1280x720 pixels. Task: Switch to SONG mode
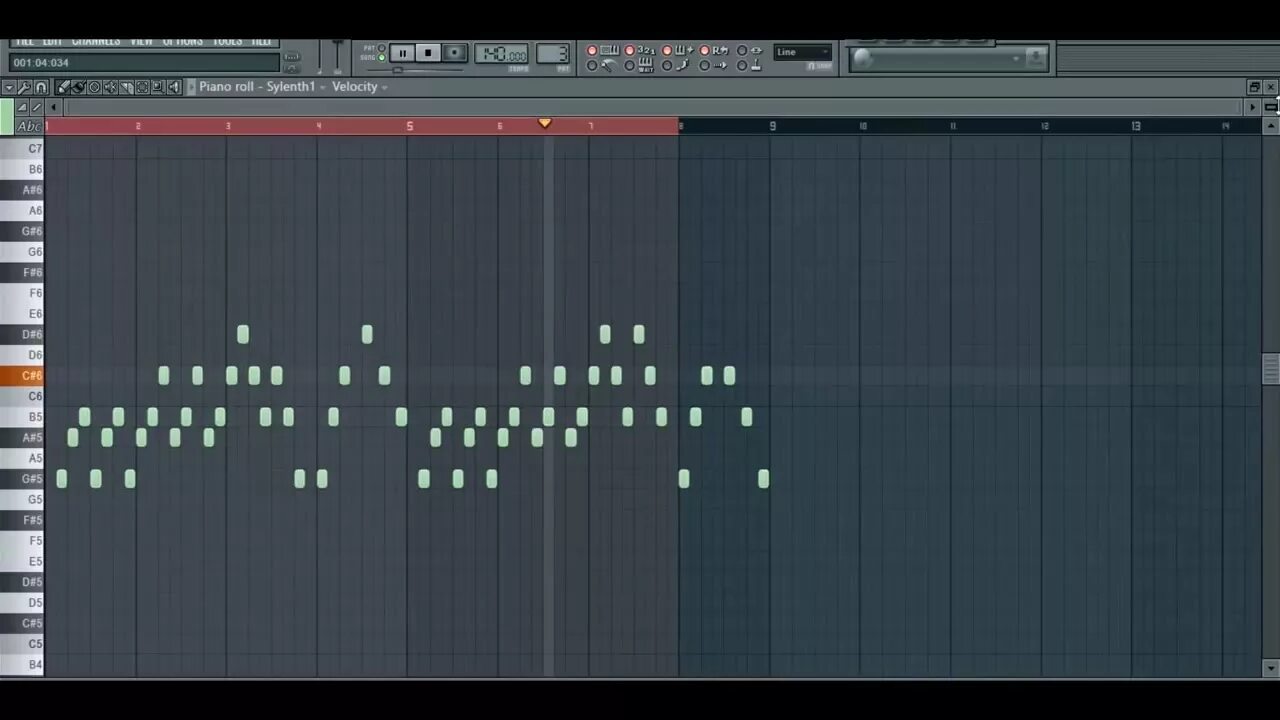click(381, 57)
